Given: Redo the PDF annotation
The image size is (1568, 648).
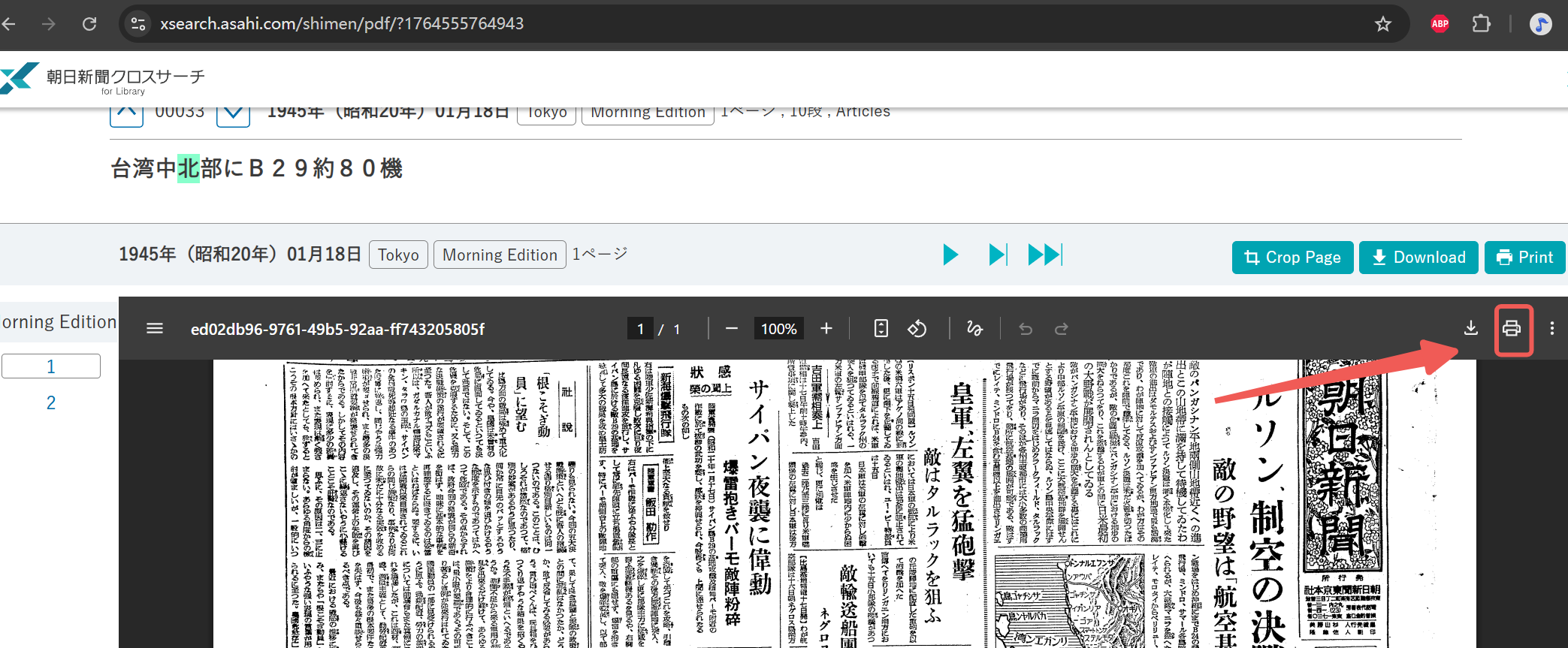Looking at the screenshot, I should (1062, 329).
